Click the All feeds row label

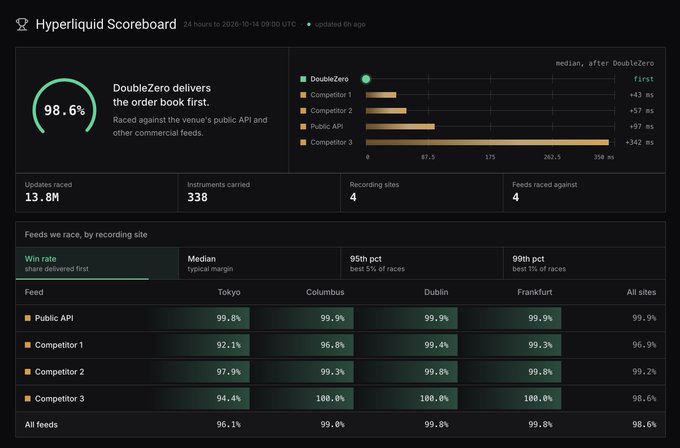click(41, 425)
